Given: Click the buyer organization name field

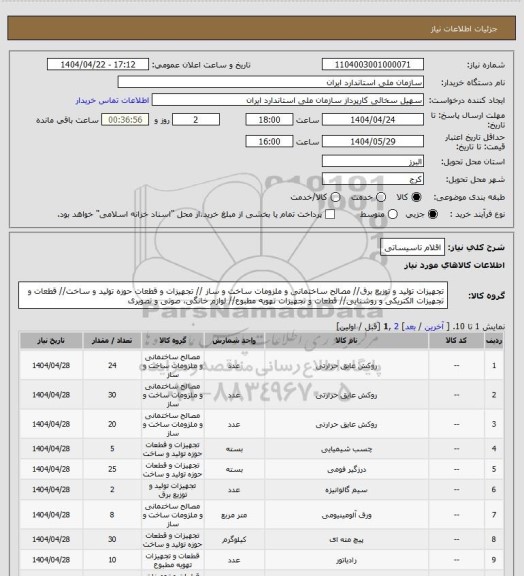Looking at the screenshot, I should [270, 82].
